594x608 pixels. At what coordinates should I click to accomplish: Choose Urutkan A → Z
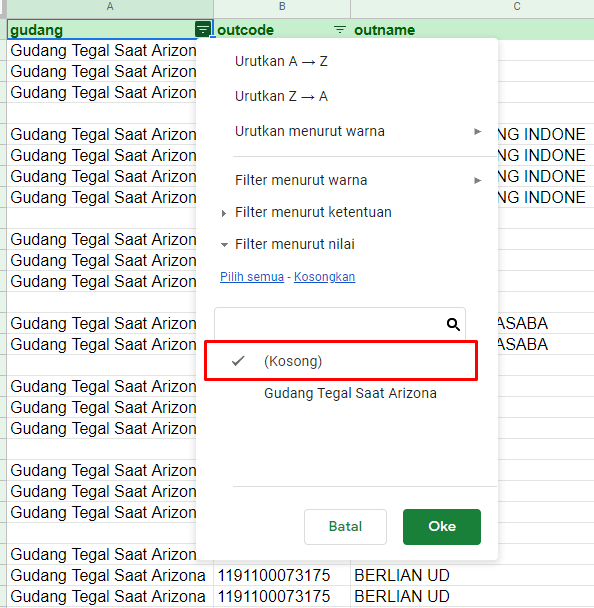[281, 61]
